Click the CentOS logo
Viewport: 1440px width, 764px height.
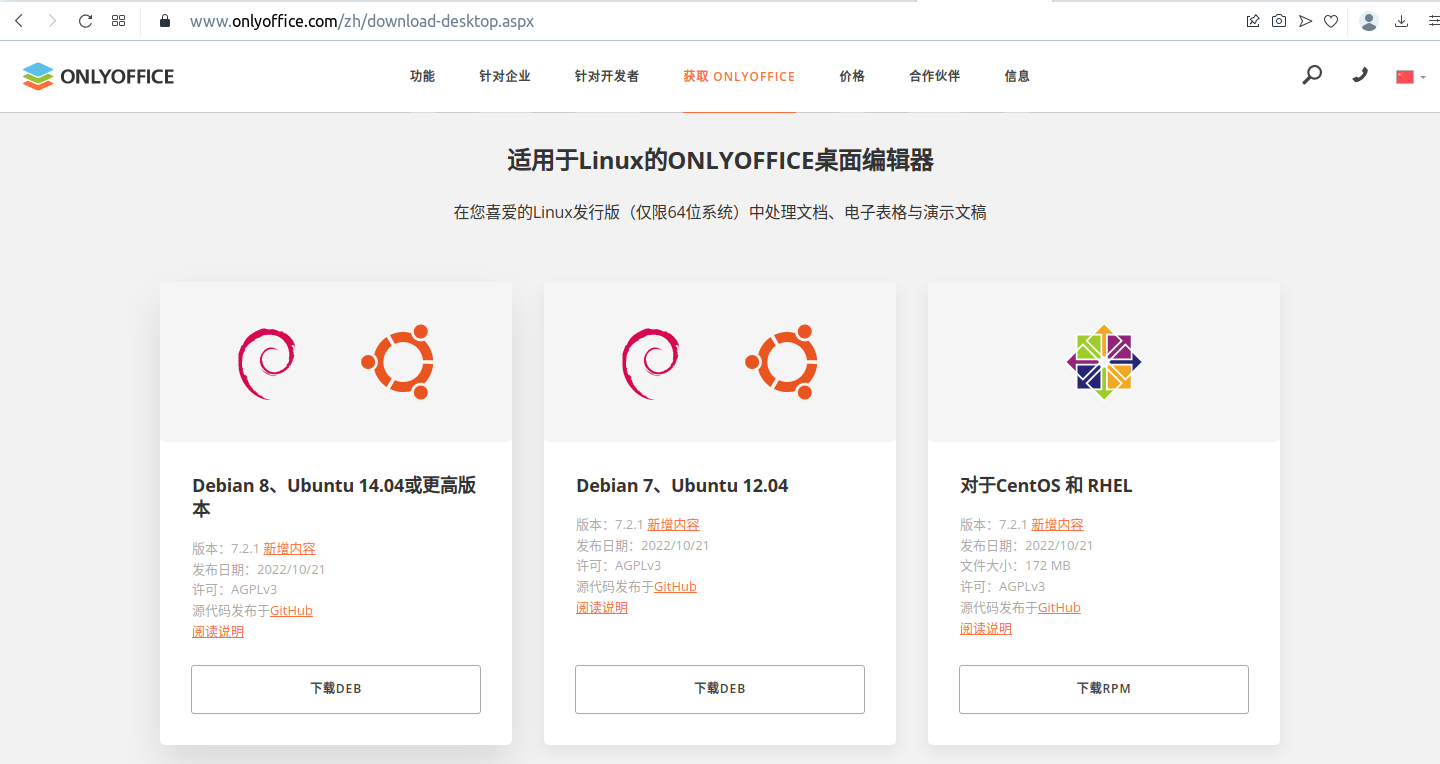coord(1104,362)
